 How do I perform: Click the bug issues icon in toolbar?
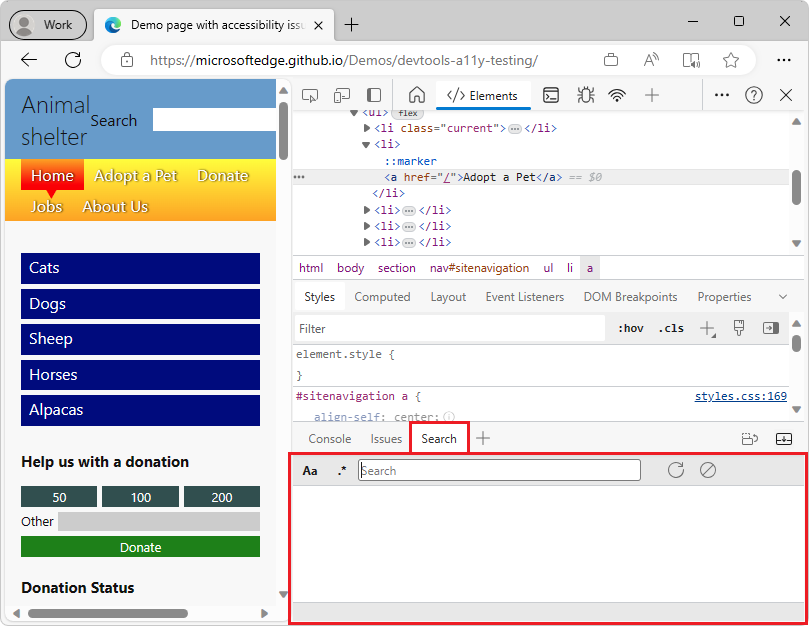click(x=586, y=95)
